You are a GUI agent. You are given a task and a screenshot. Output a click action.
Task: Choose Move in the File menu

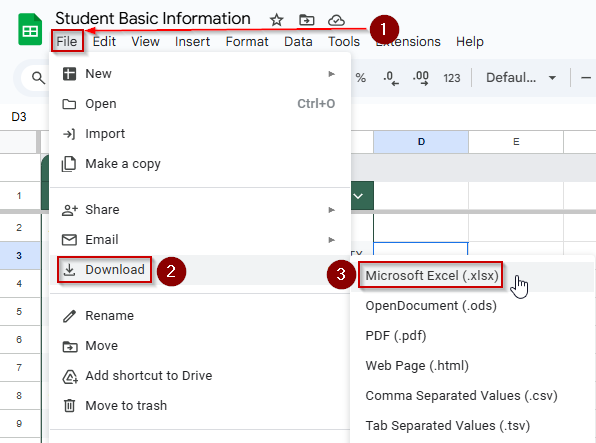(200, 346)
